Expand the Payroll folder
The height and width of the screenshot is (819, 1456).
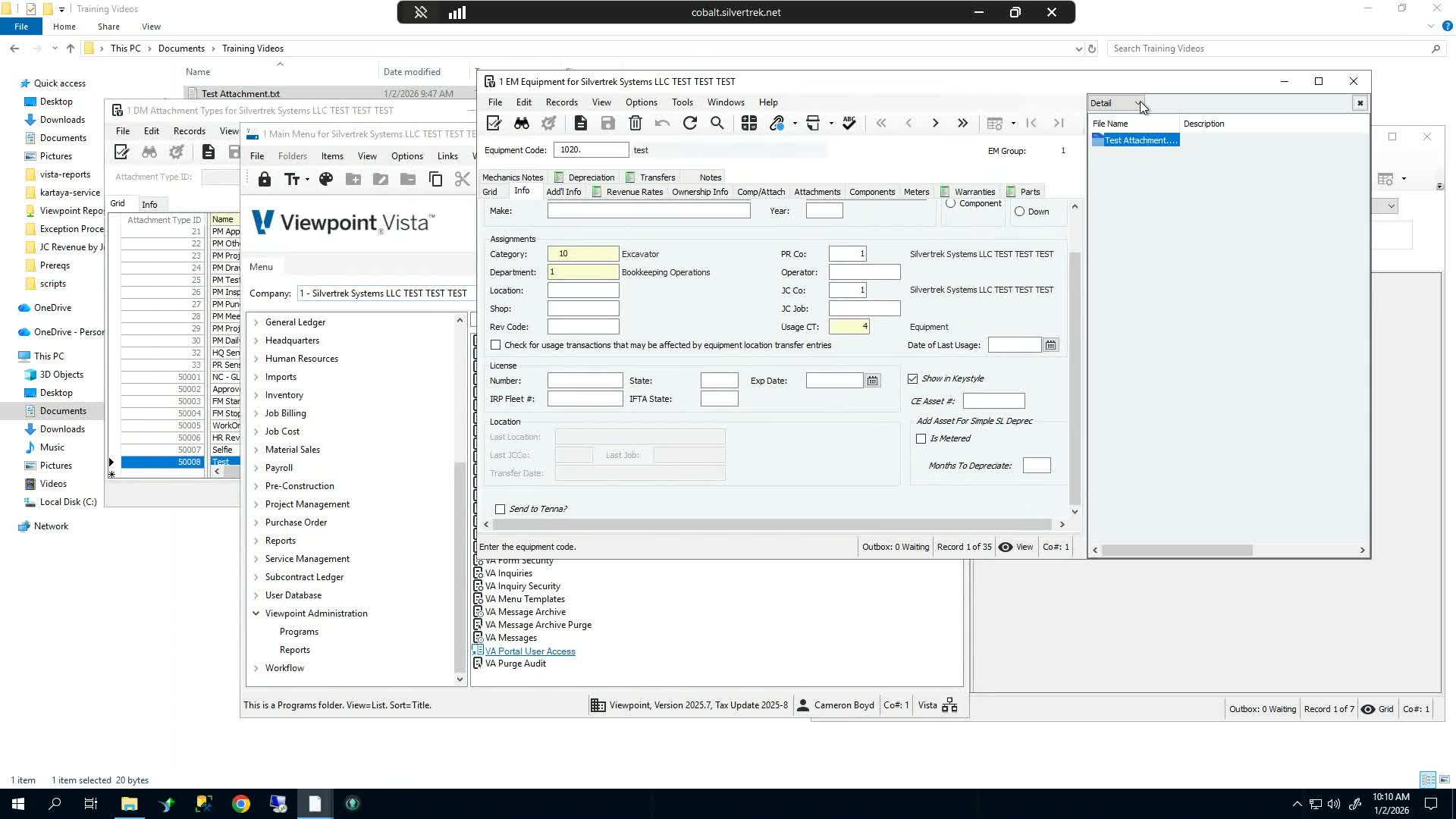tap(256, 468)
